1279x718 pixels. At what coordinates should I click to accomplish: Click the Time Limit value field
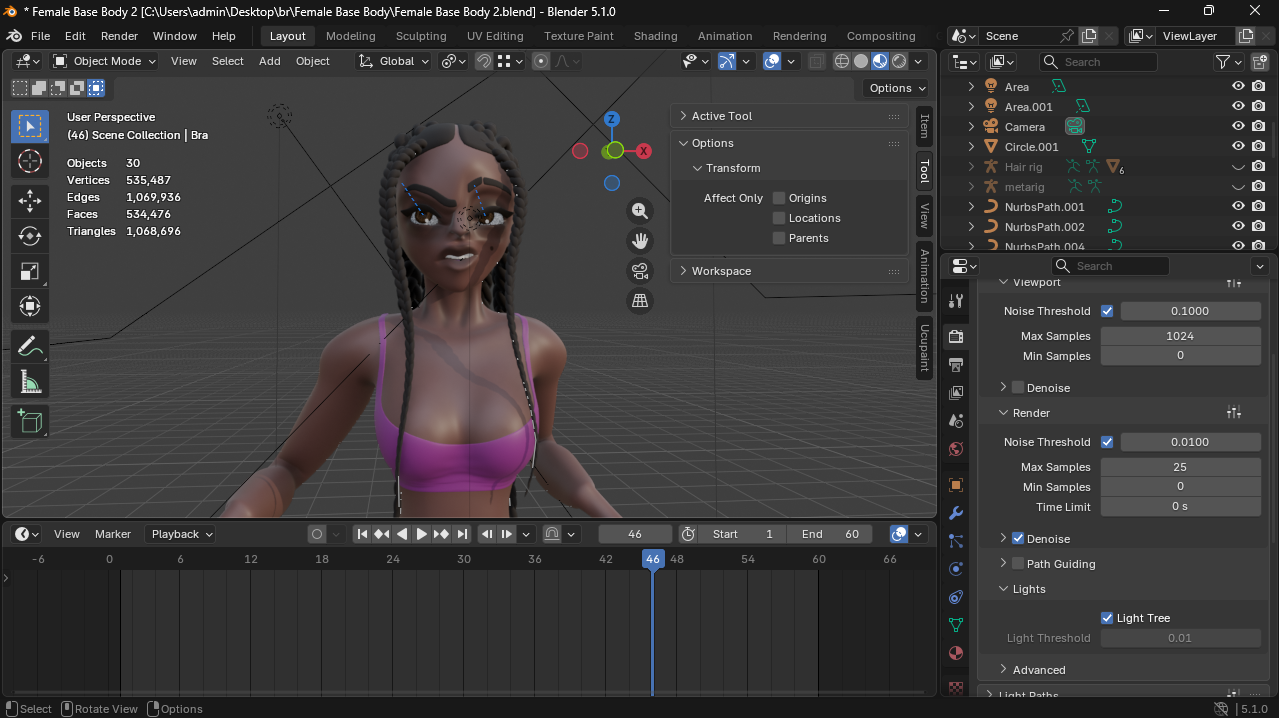1180,507
